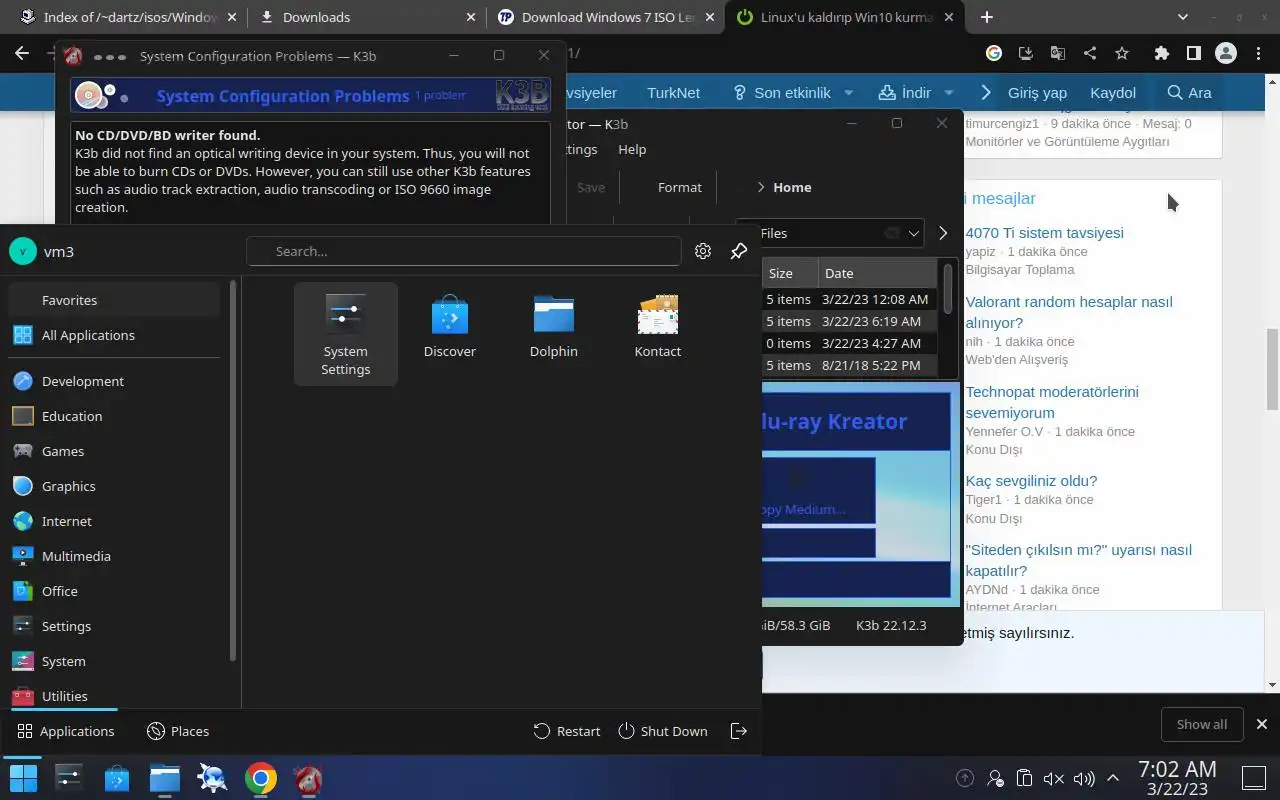Click the tray updates arrow icon
Image resolution: width=1280 pixels, height=800 pixels.
pos(965,778)
